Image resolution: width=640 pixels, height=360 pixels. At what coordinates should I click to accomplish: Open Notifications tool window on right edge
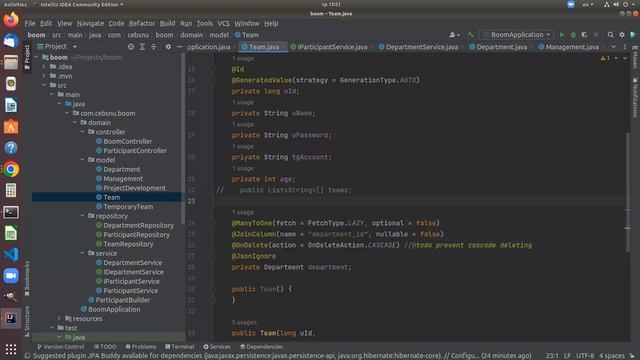pyautogui.click(x=635, y=97)
